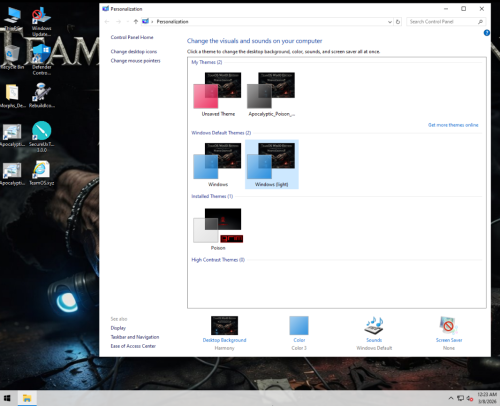Viewport: 500px width, 406px height.
Task: Select the Windows (light) theme
Action: (x=272, y=164)
